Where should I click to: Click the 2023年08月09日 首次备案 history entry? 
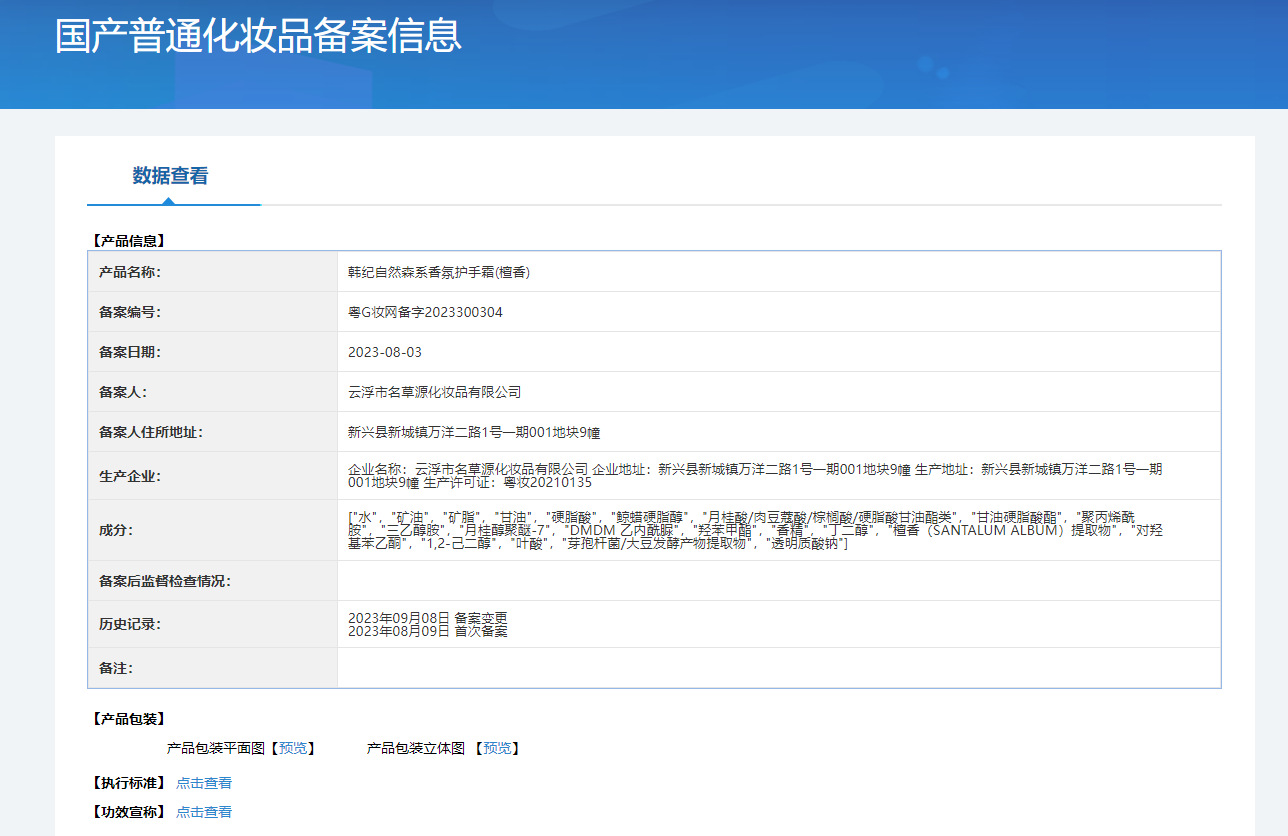click(x=427, y=631)
